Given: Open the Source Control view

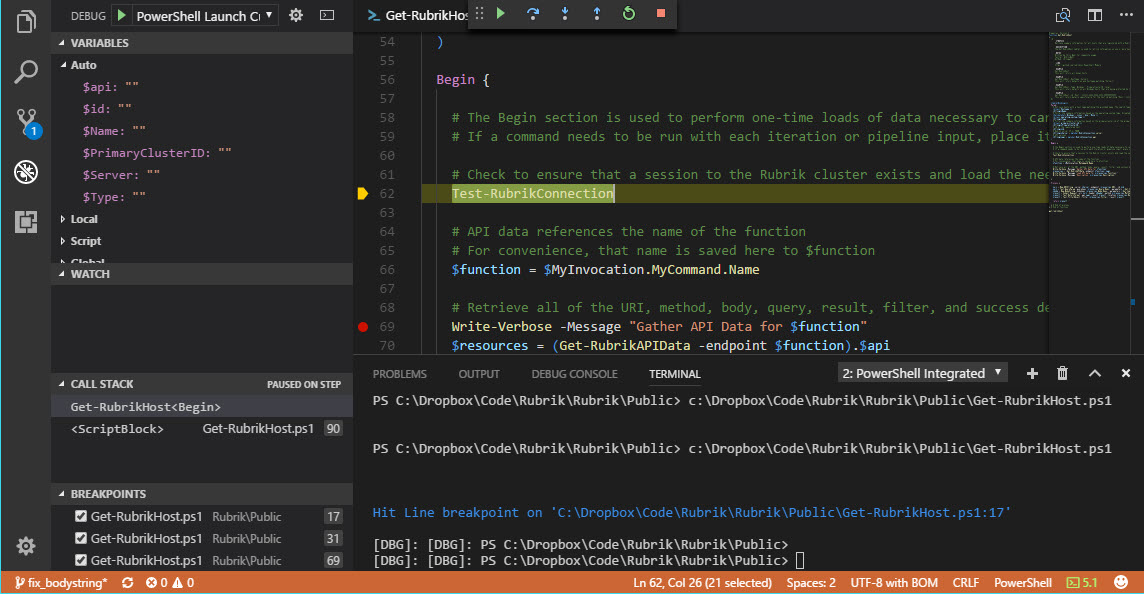Looking at the screenshot, I should click(25, 120).
